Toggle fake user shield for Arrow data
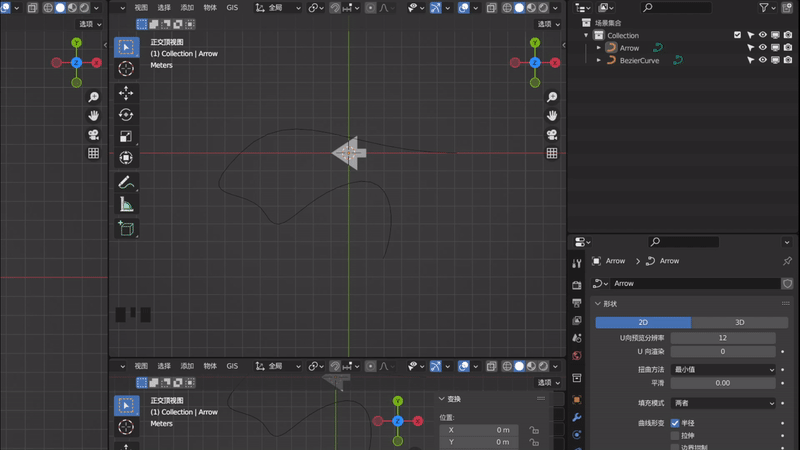Screen dimensions: 800x450 pyautogui.click(x=788, y=284)
